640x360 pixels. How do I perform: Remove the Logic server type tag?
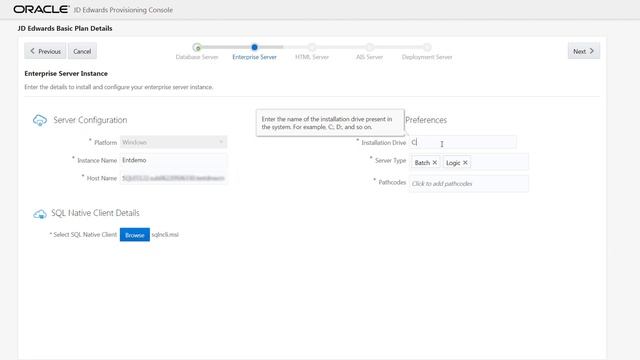pos(465,162)
